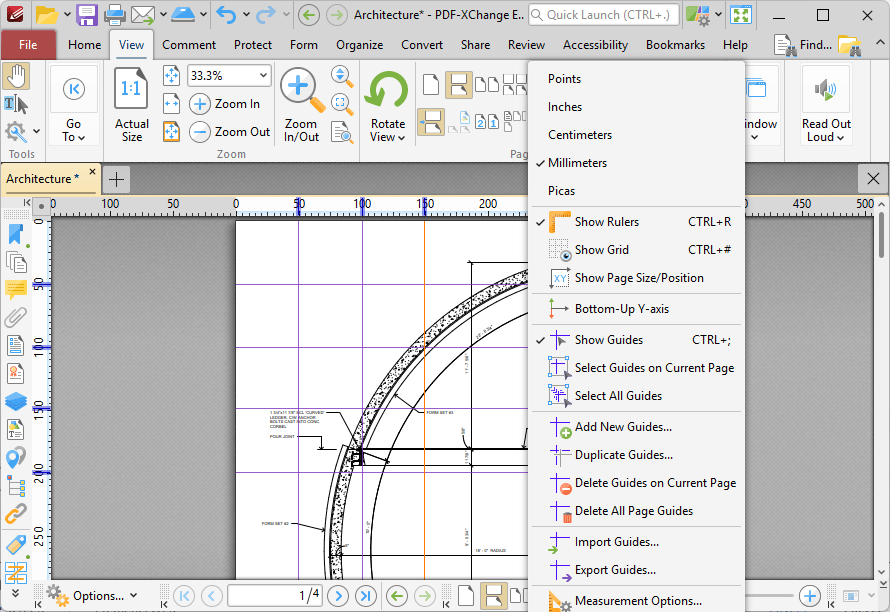Toggle Bottom-Up Y-axis option
The height and width of the screenshot is (612, 890).
pos(637,309)
